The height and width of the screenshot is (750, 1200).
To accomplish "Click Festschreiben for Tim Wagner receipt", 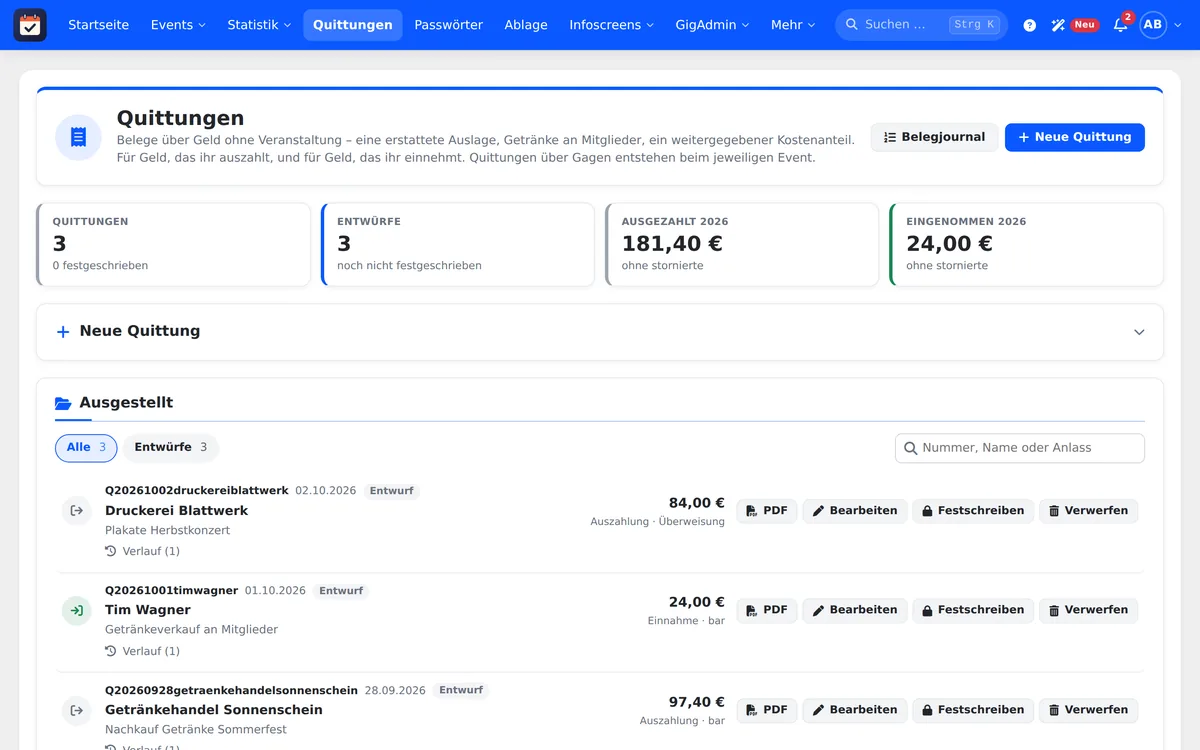I will (x=973, y=610).
